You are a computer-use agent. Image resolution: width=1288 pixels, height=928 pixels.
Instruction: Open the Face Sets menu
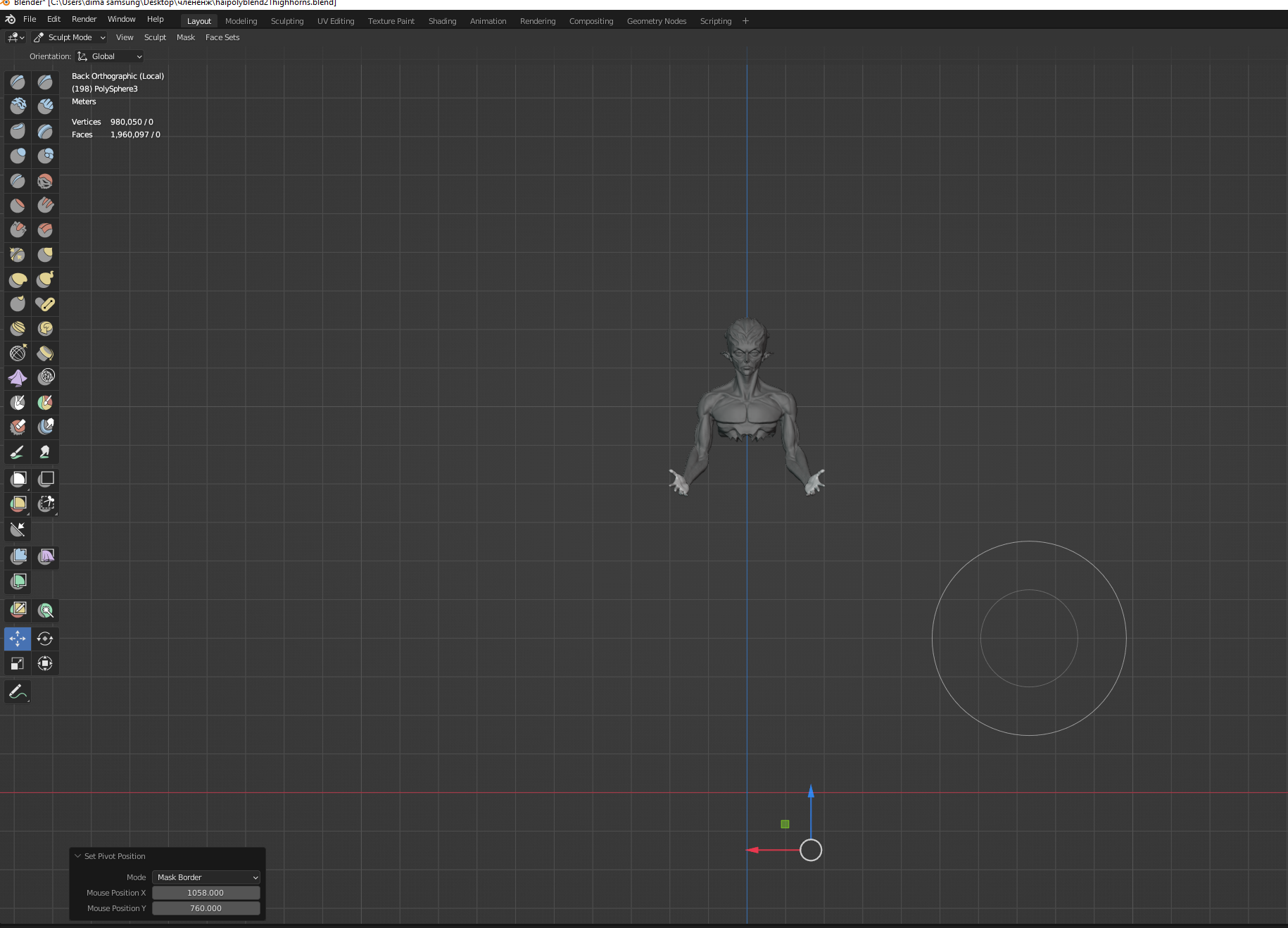tap(222, 37)
